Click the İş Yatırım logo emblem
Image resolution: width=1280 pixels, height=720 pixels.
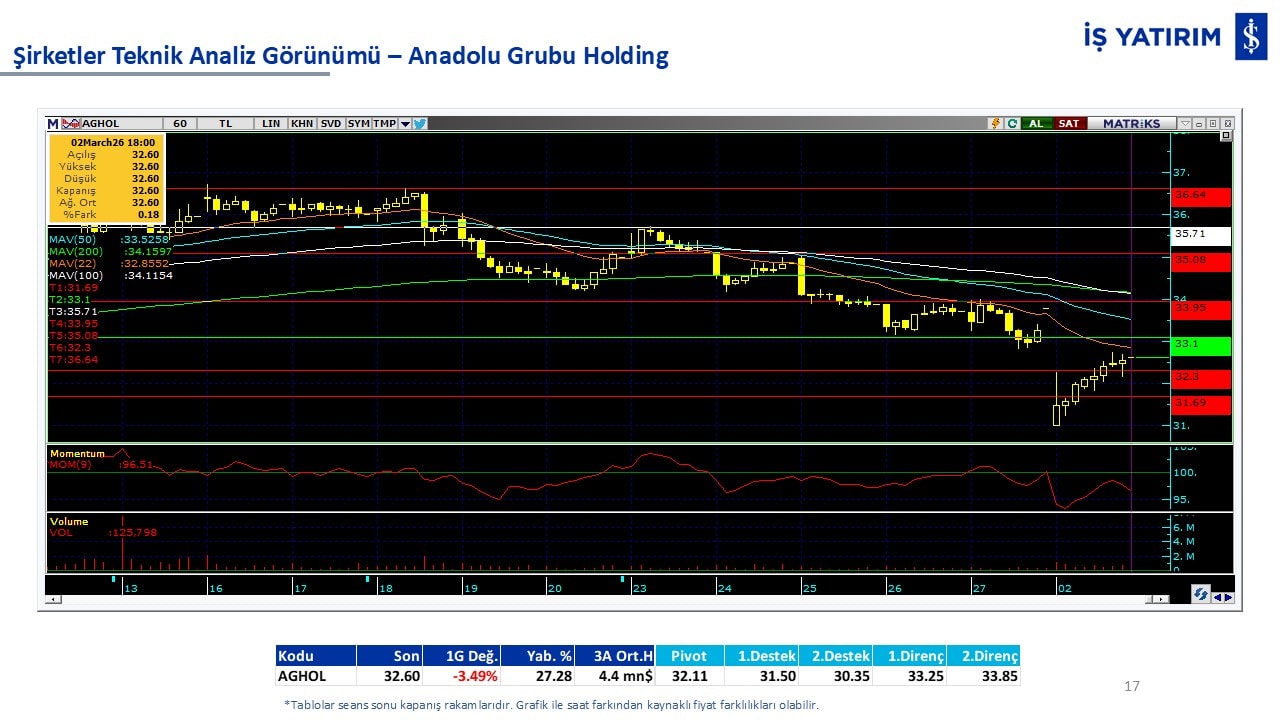[x=1250, y=38]
